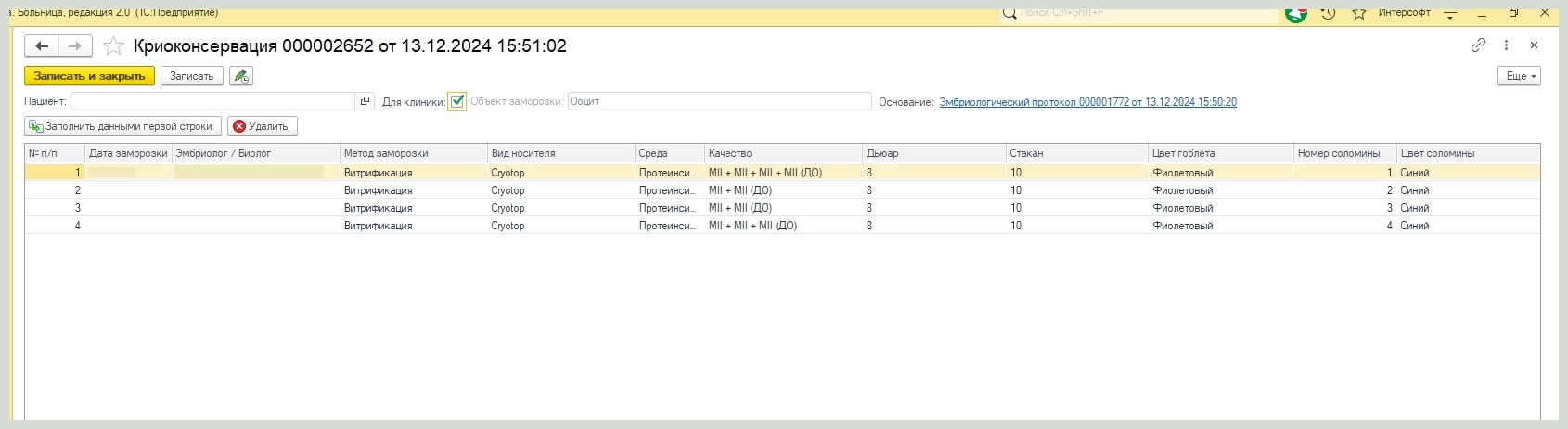Sort by the Метод заморозки column header
1568x429 pixels.
tap(414, 153)
